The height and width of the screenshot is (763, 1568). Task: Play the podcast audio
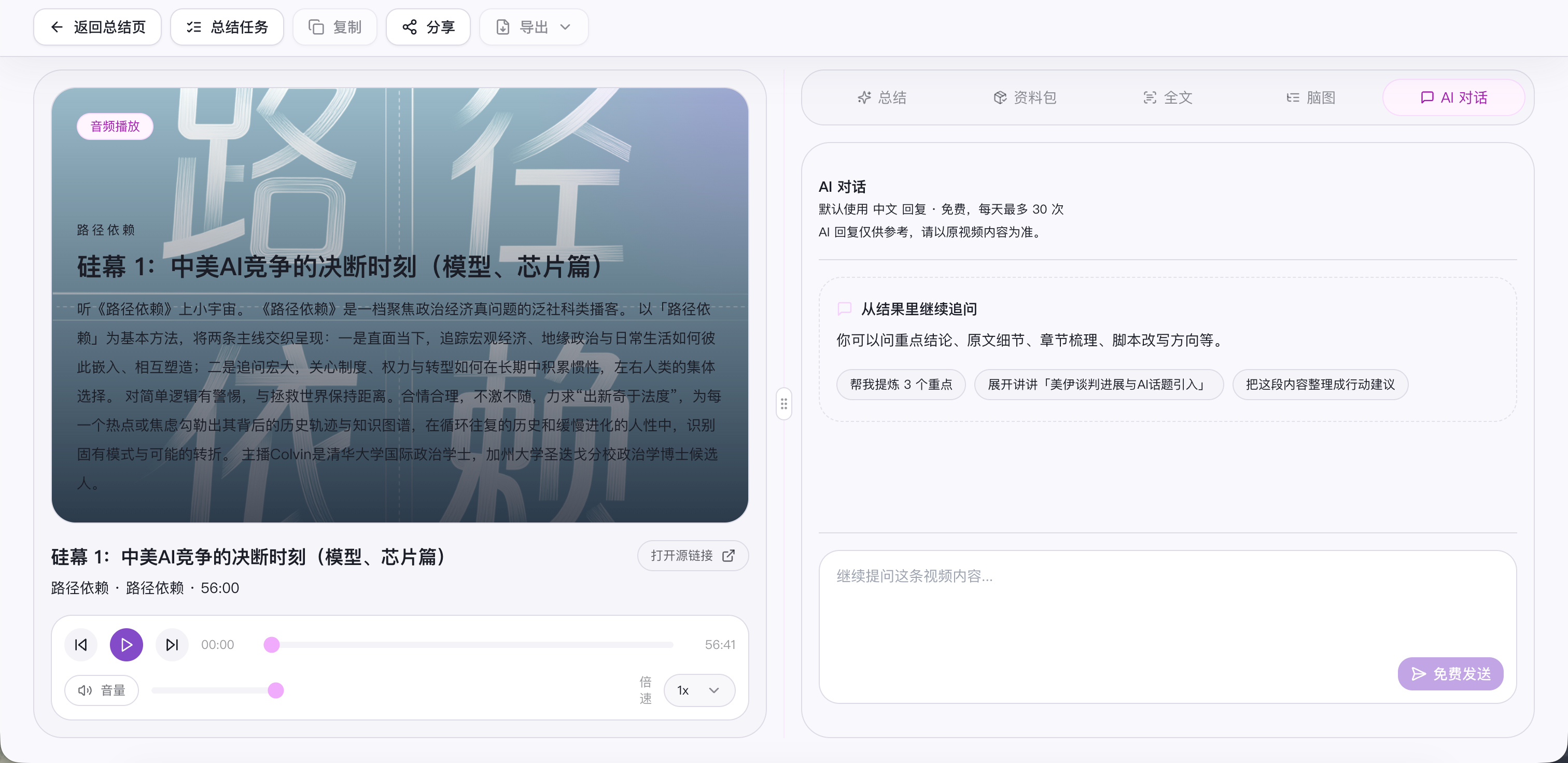(x=127, y=644)
